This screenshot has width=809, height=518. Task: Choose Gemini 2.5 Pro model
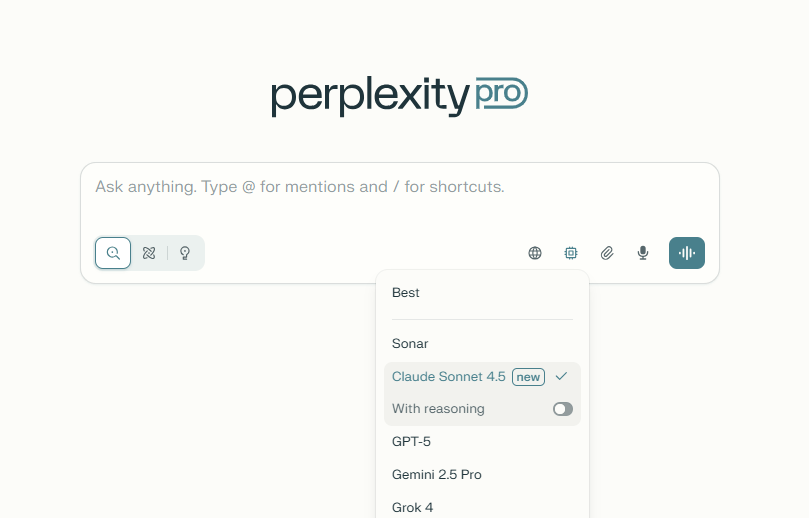(437, 475)
